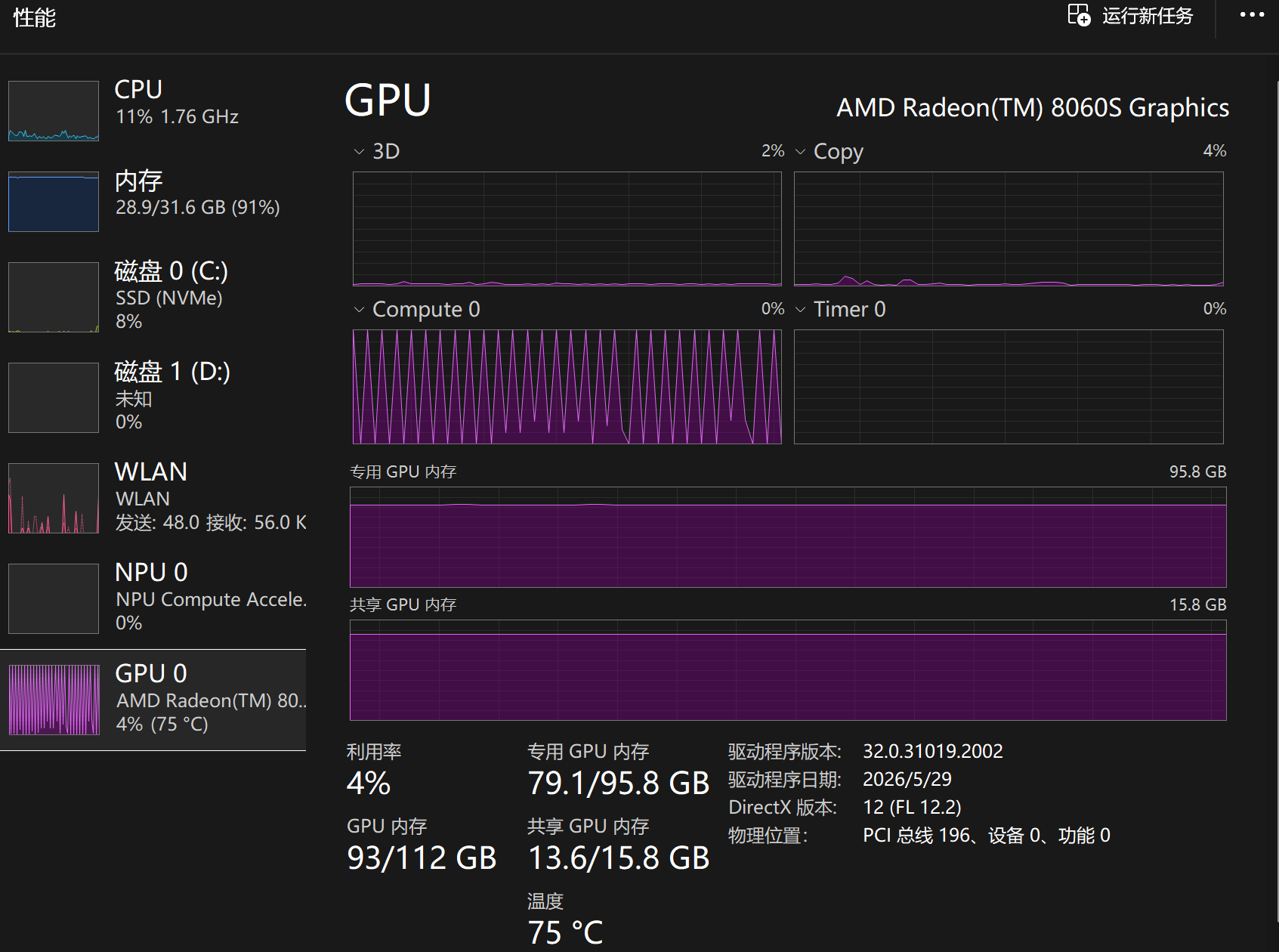This screenshot has height=952, width=1279.
Task: Click the PCI 总线 196 location value
Action: click(987, 835)
